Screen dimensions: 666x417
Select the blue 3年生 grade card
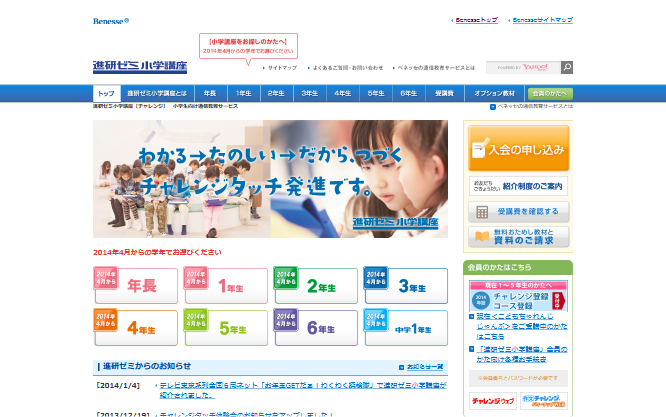(406, 285)
